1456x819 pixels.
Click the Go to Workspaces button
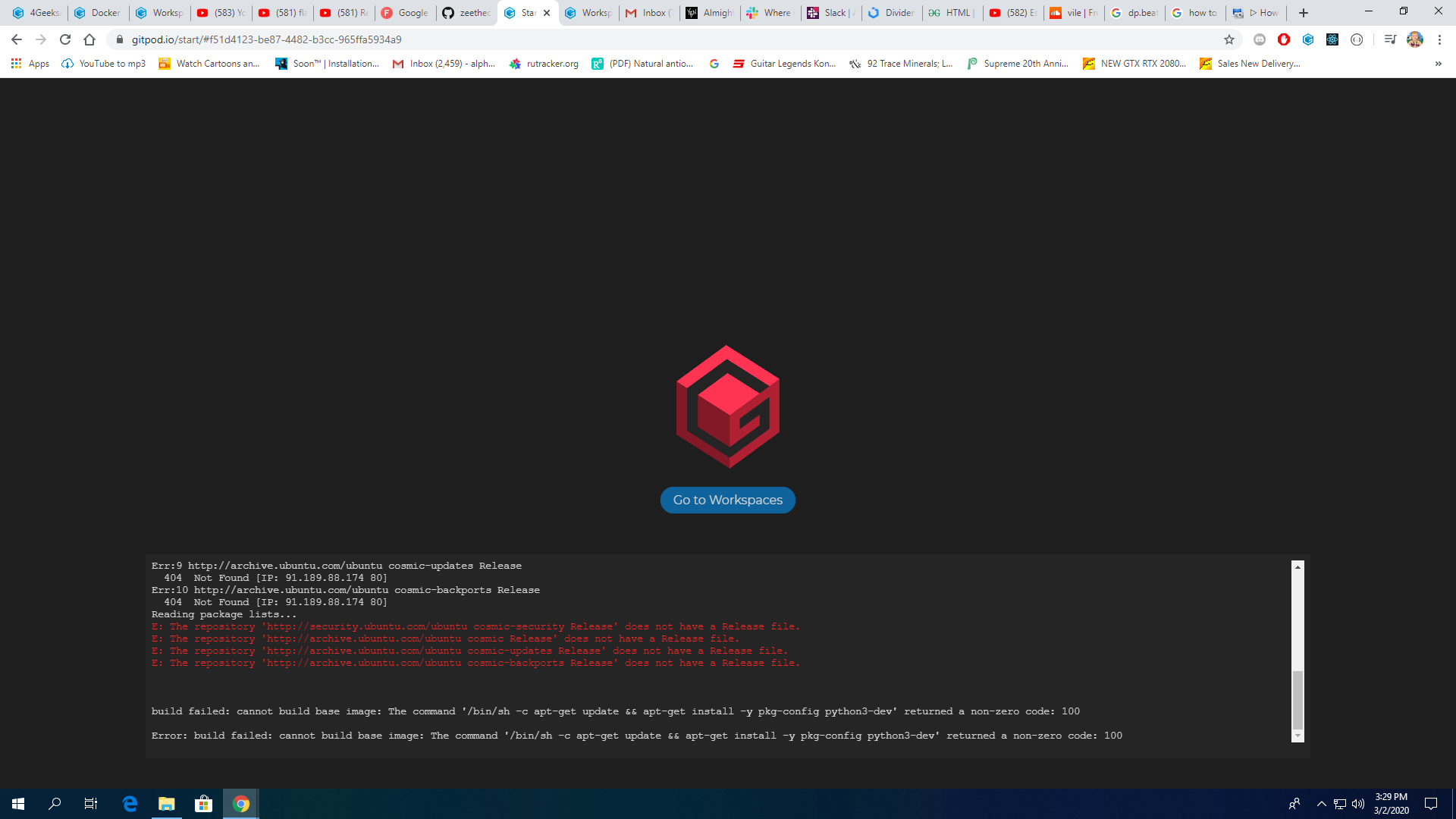[727, 500]
